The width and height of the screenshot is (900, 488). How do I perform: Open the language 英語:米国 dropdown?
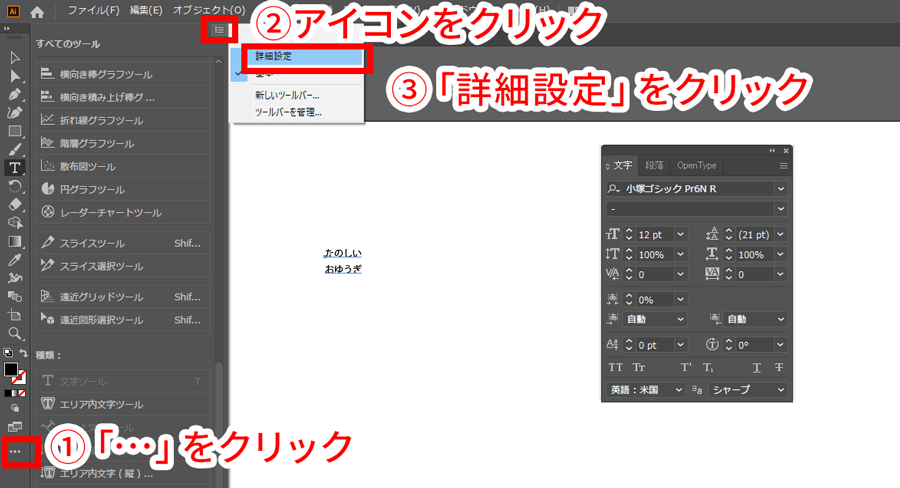click(x=646, y=390)
